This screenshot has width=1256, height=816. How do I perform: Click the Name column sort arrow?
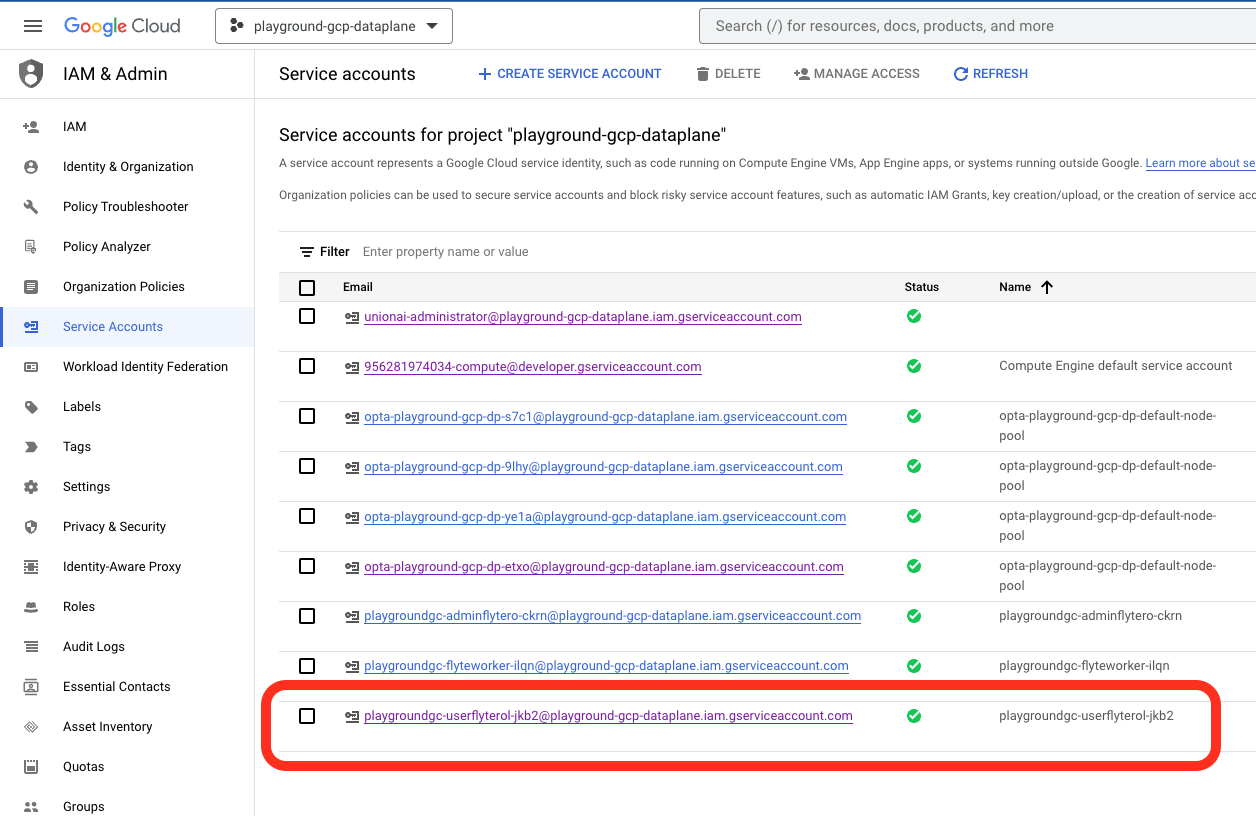click(x=1047, y=287)
